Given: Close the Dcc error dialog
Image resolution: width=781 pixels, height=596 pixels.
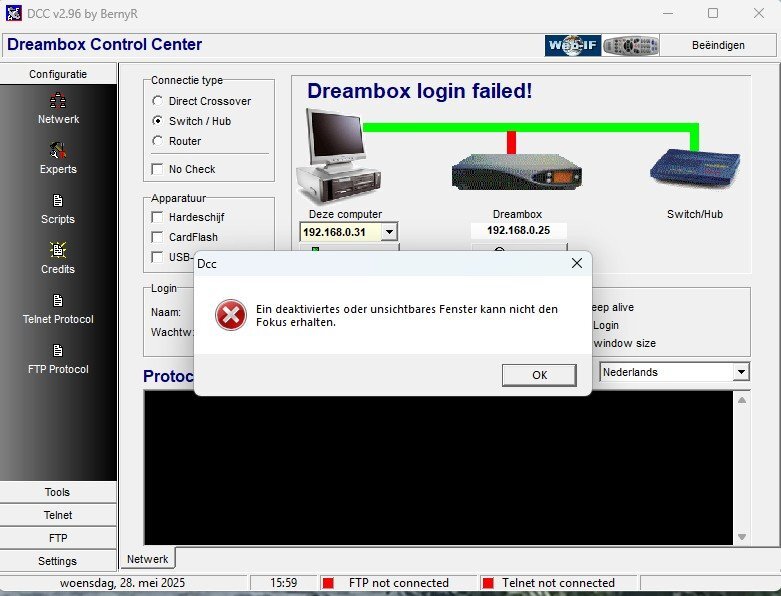Looking at the screenshot, I should click(x=577, y=263).
